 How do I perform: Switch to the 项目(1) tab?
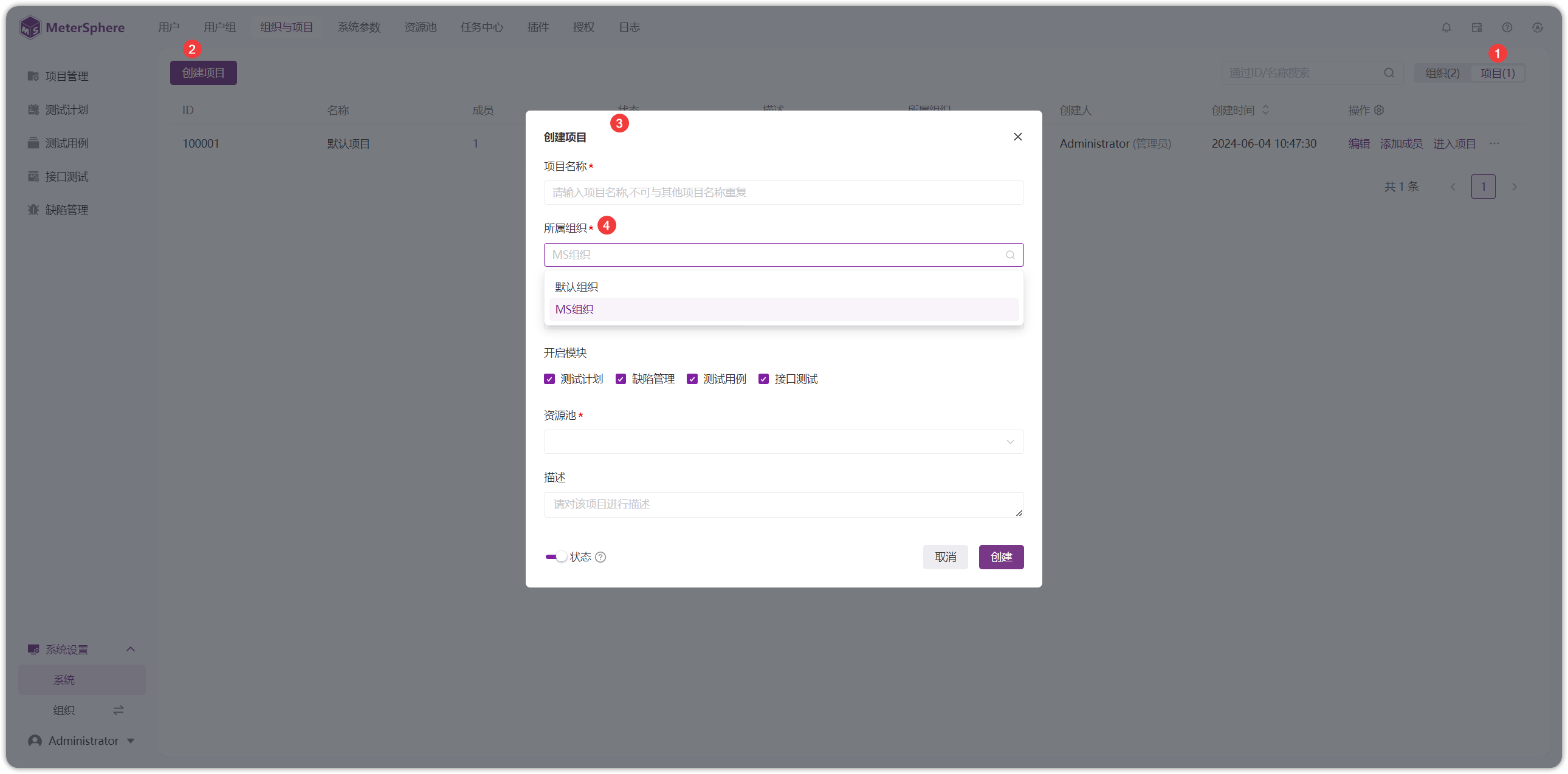pyautogui.click(x=1498, y=73)
